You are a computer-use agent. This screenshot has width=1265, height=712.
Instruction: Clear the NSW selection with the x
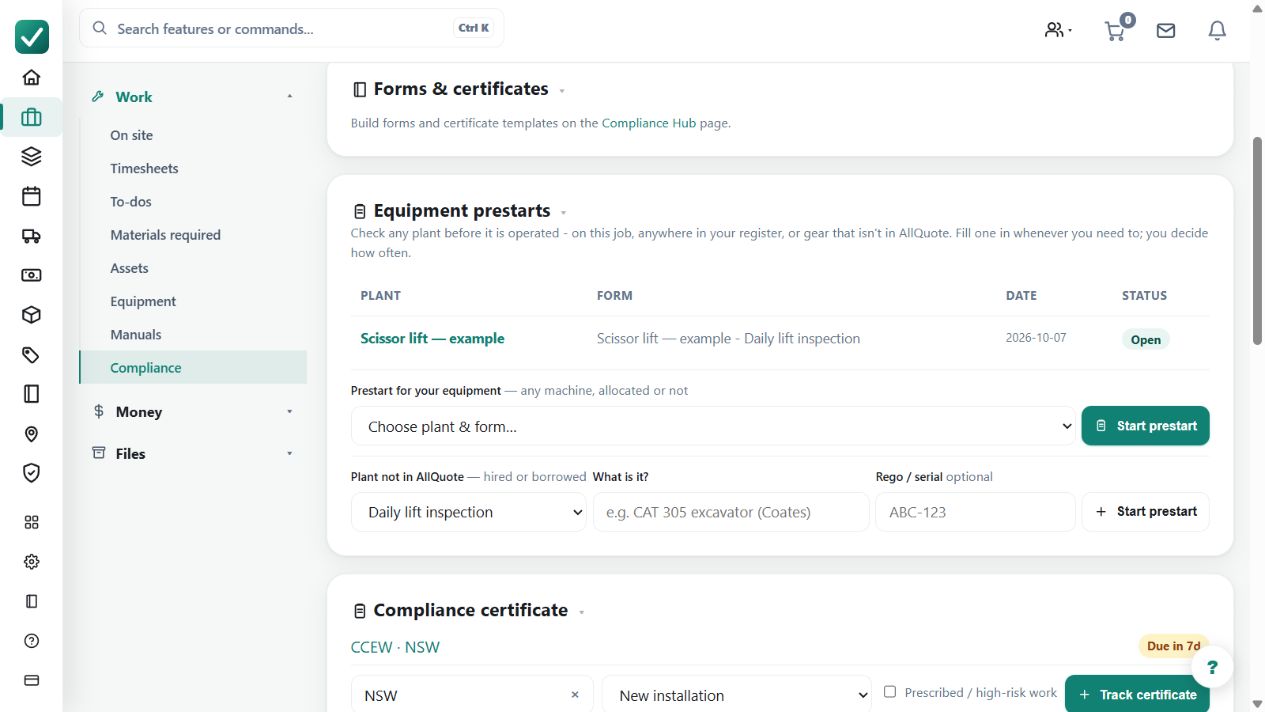point(575,695)
